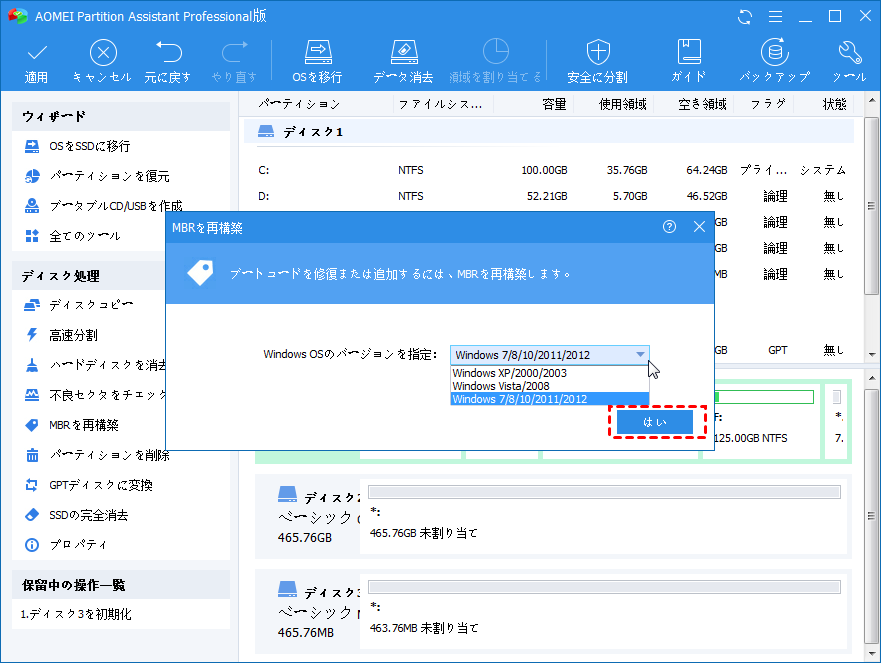Click partition list scrollbar up arrow
The width and height of the screenshot is (881, 663).
click(872, 101)
